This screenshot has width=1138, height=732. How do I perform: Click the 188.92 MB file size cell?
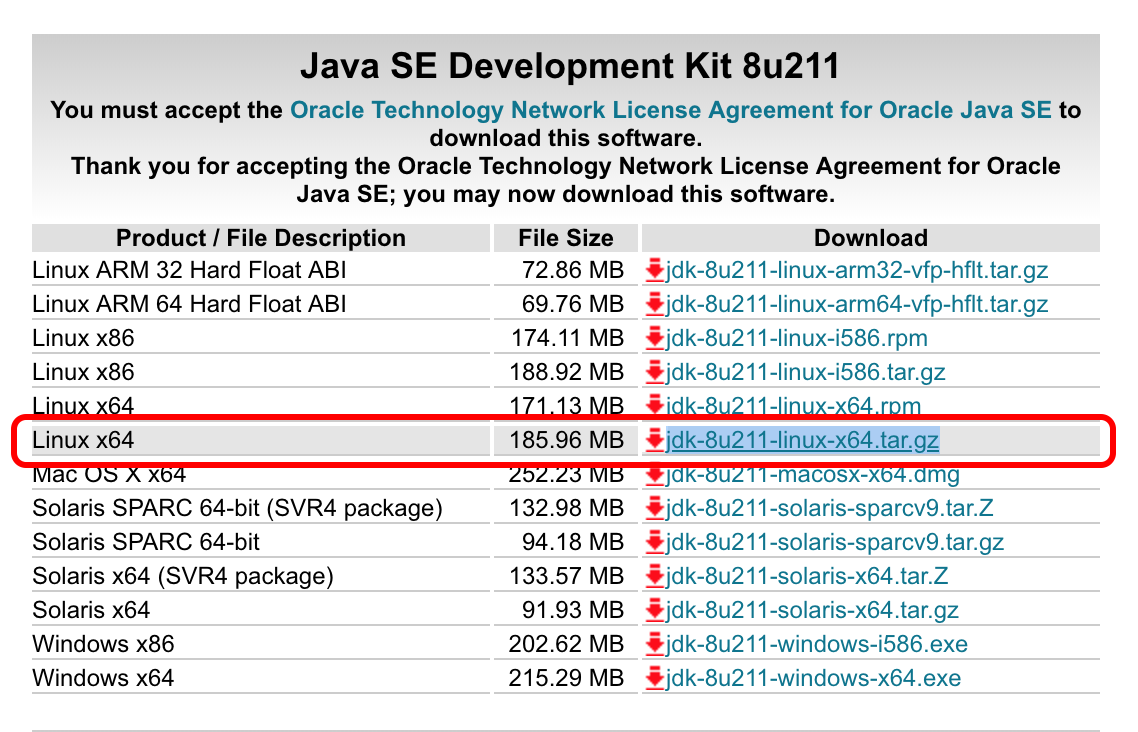[567, 372]
